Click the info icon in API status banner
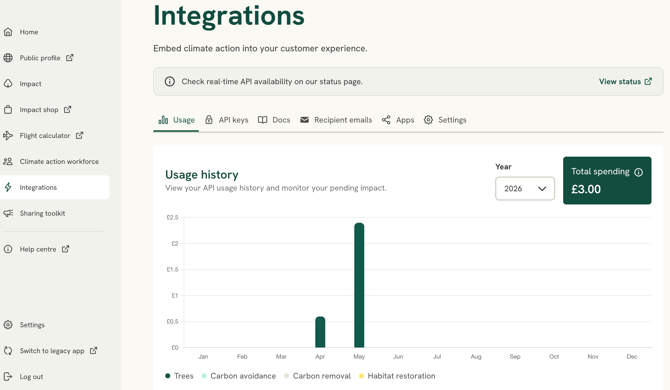This screenshot has height=390, width=670. 170,82
